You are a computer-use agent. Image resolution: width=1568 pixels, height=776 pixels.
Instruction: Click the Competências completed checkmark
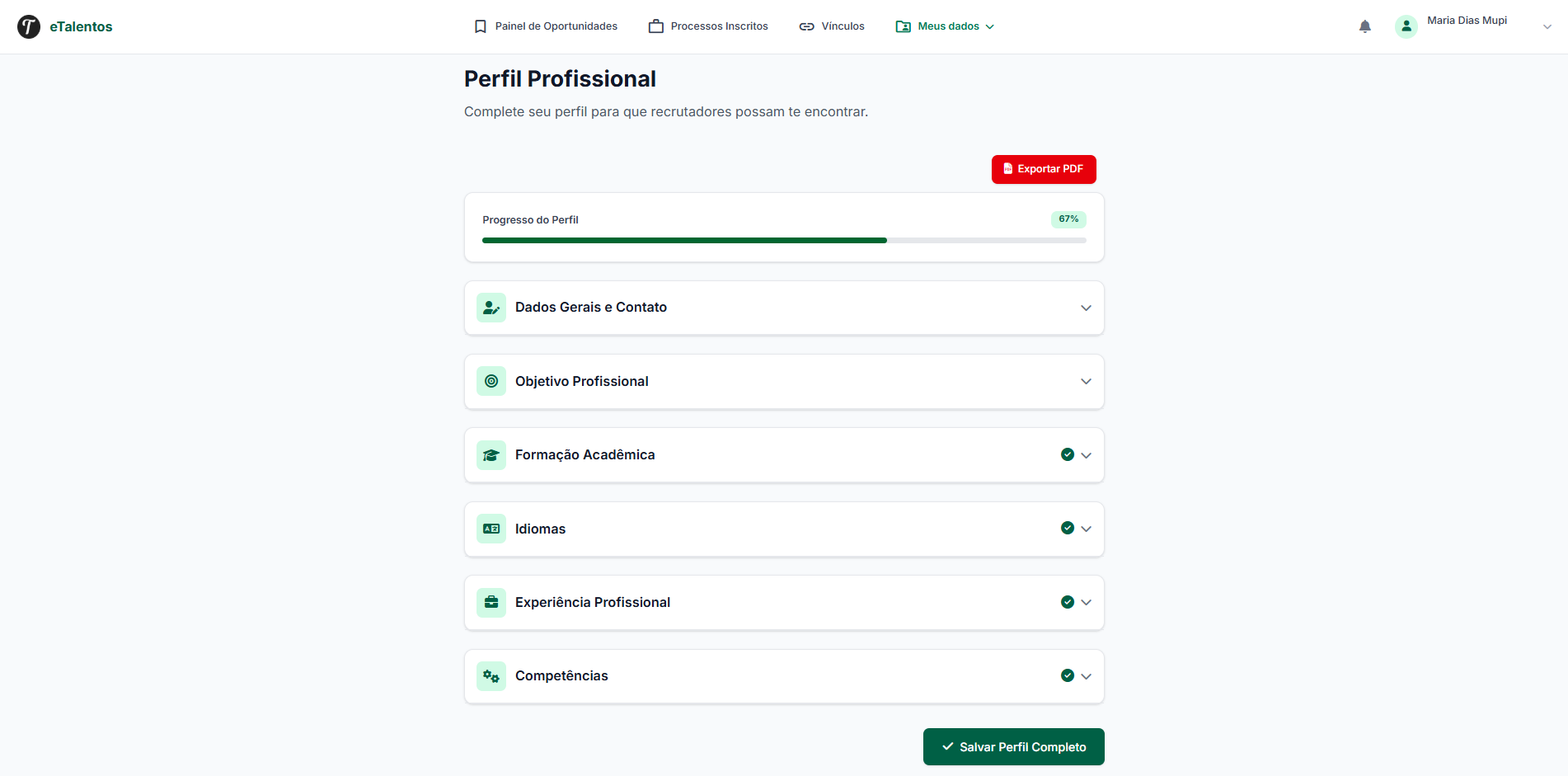[x=1068, y=675]
